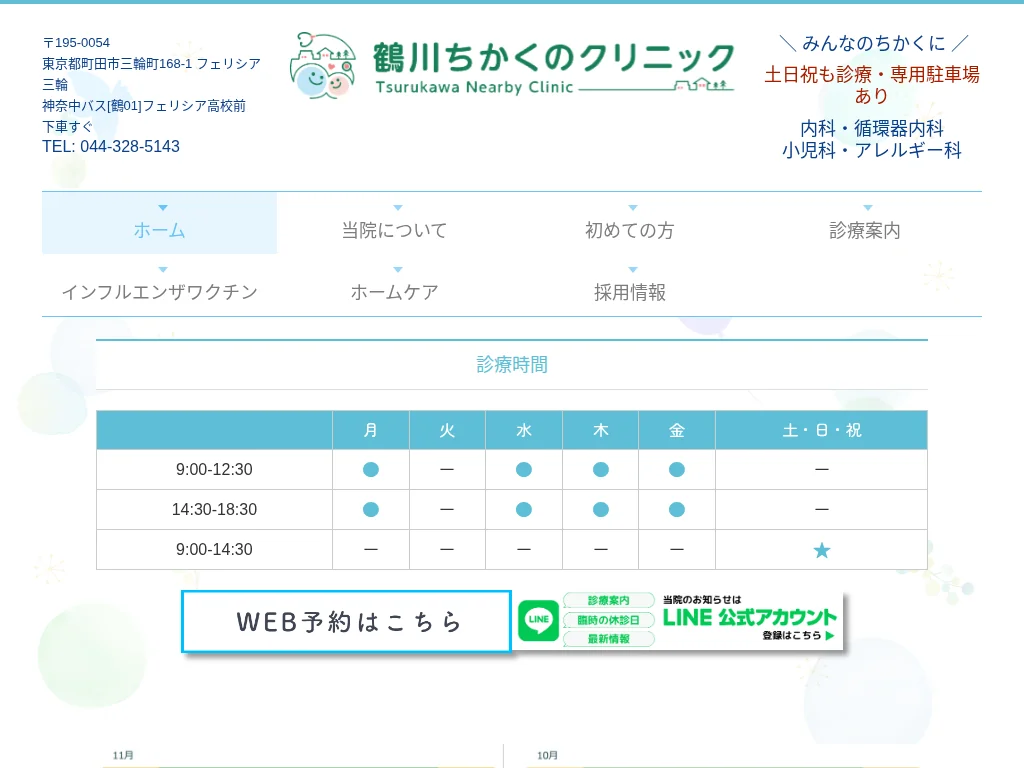The height and width of the screenshot is (768, 1024).
Task: Click the Tsurukawa Nearby Clinic logo
Action: [513, 66]
